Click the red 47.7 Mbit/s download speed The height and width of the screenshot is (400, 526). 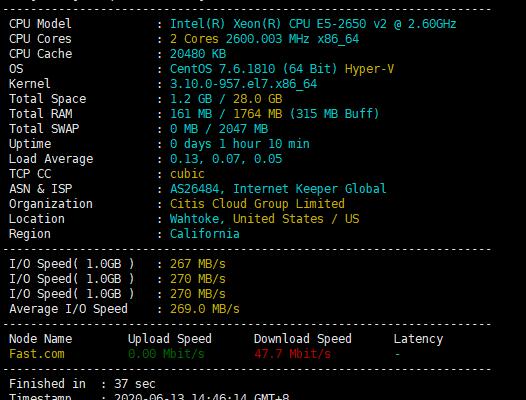tap(292, 354)
